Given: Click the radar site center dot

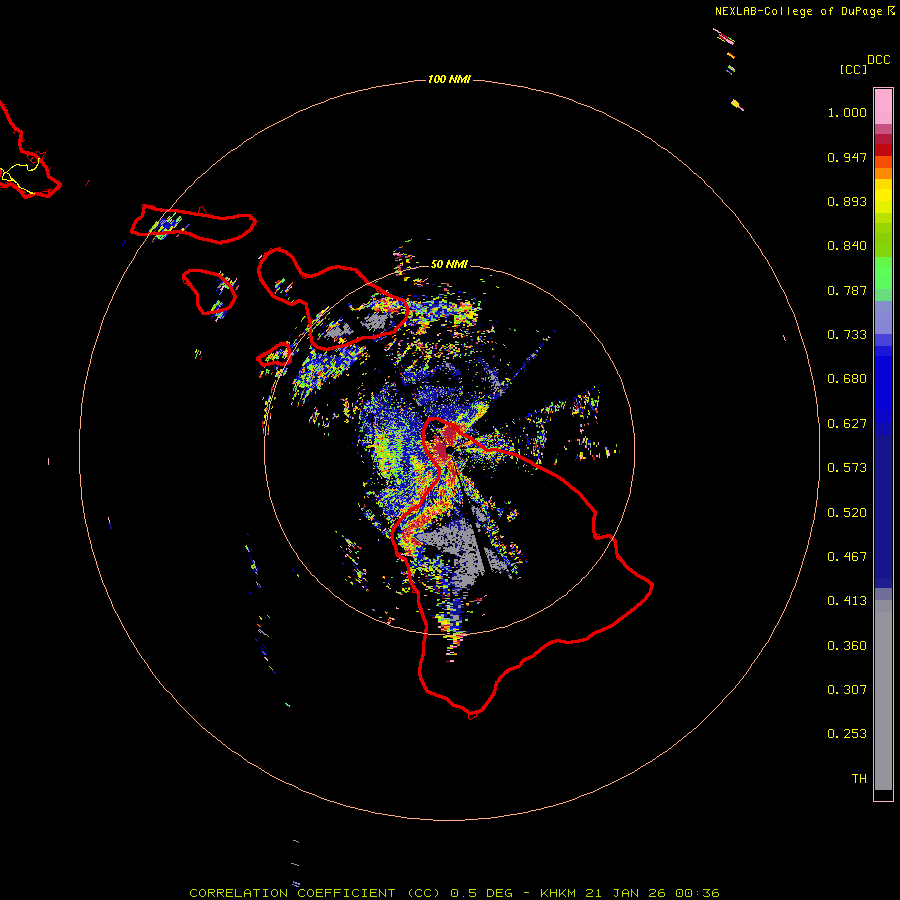Looking at the screenshot, I should click(x=450, y=451).
